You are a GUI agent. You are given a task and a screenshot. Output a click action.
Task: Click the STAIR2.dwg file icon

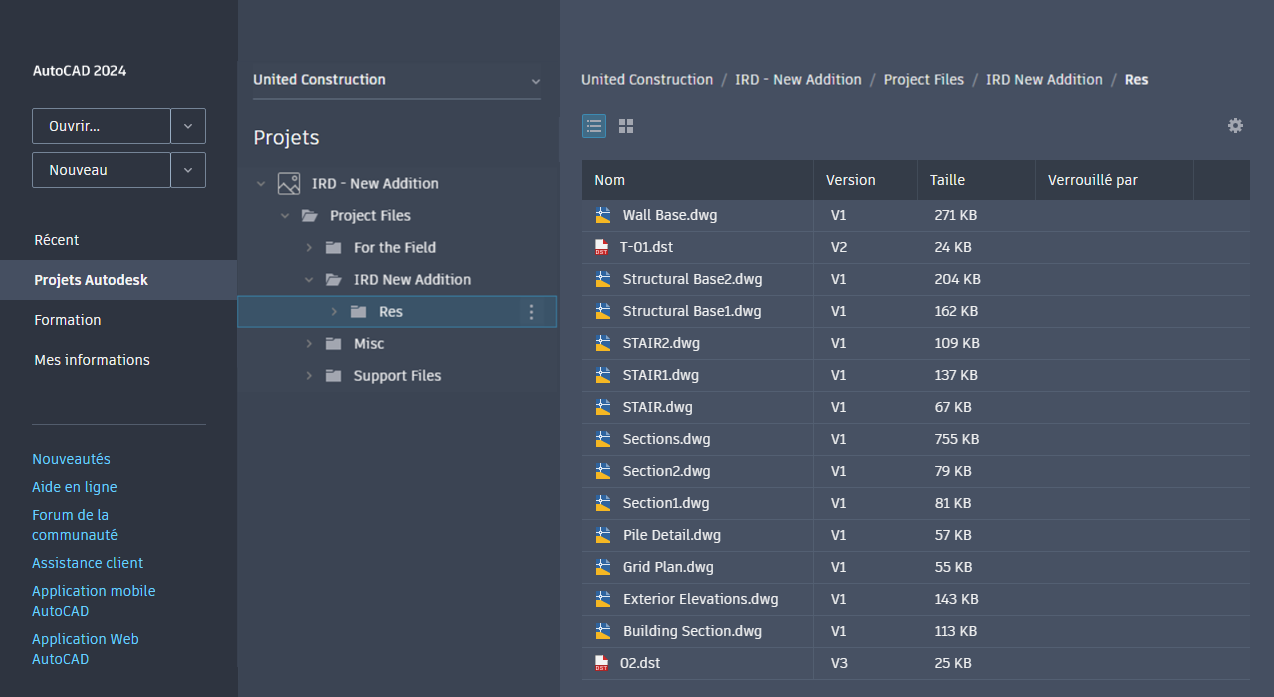(x=602, y=343)
